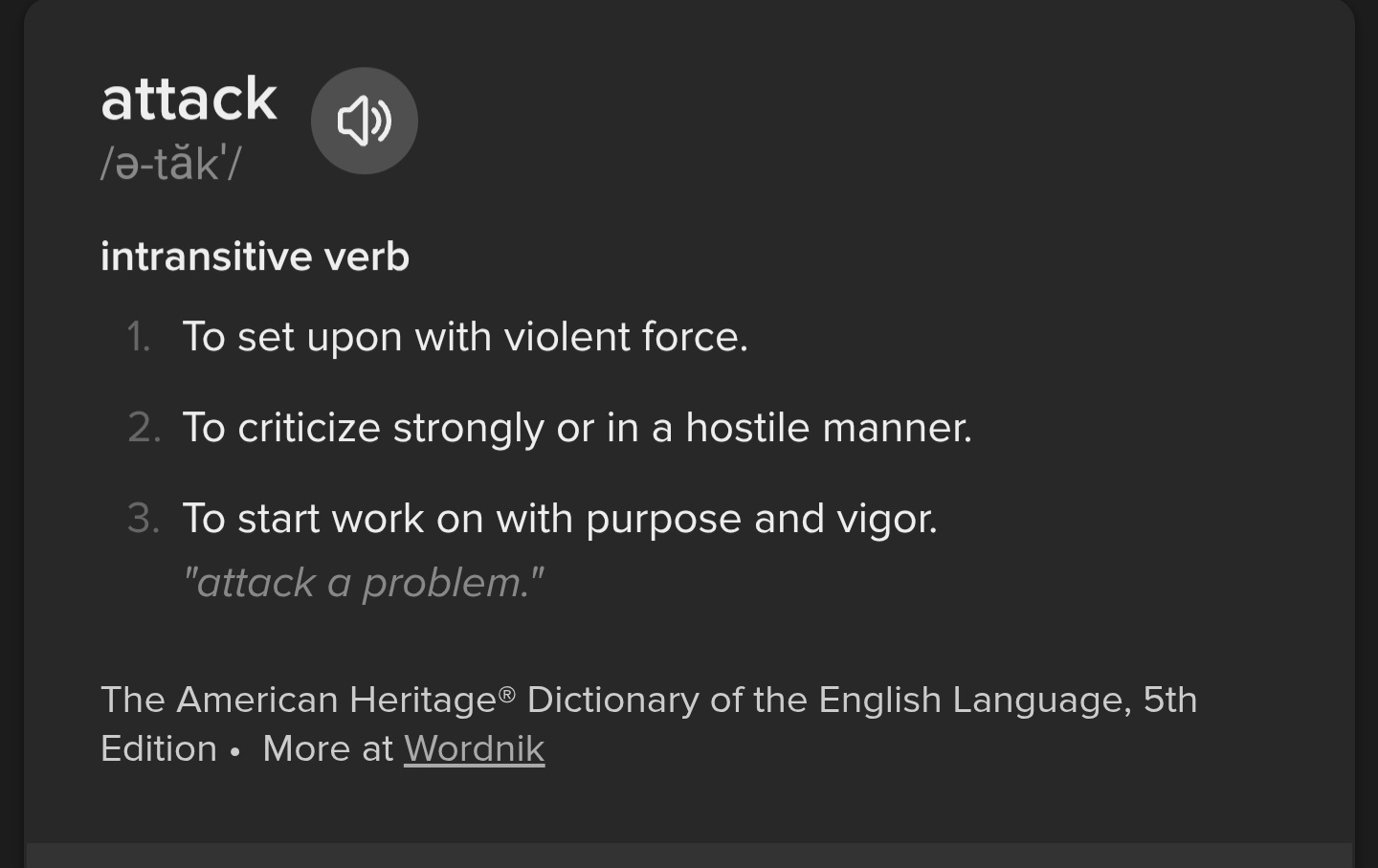The image size is (1378, 868).
Task: Click the list number 1 marker
Action: click(139, 337)
